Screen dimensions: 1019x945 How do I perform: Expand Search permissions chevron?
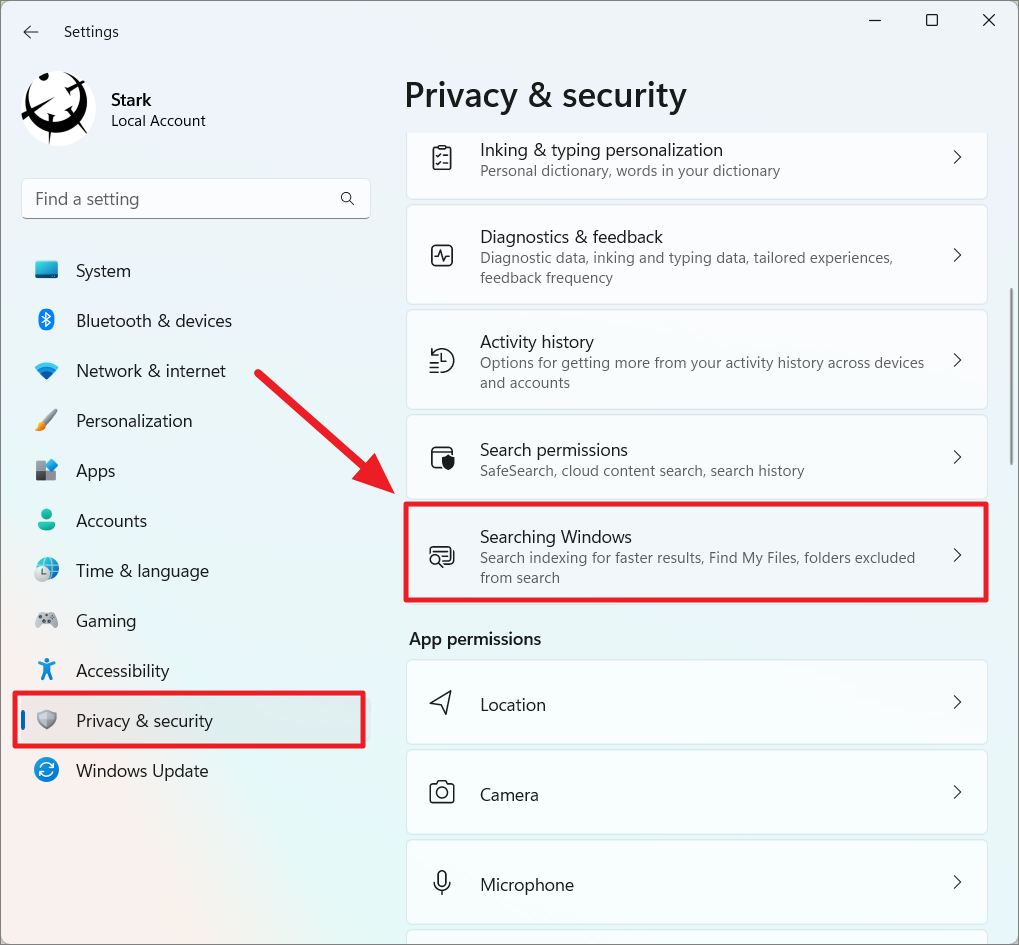click(957, 457)
